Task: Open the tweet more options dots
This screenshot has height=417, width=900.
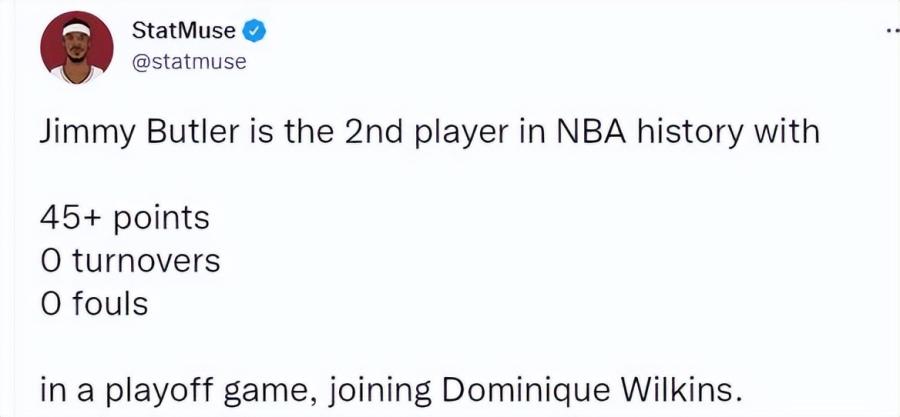Action: pyautogui.click(x=892, y=30)
